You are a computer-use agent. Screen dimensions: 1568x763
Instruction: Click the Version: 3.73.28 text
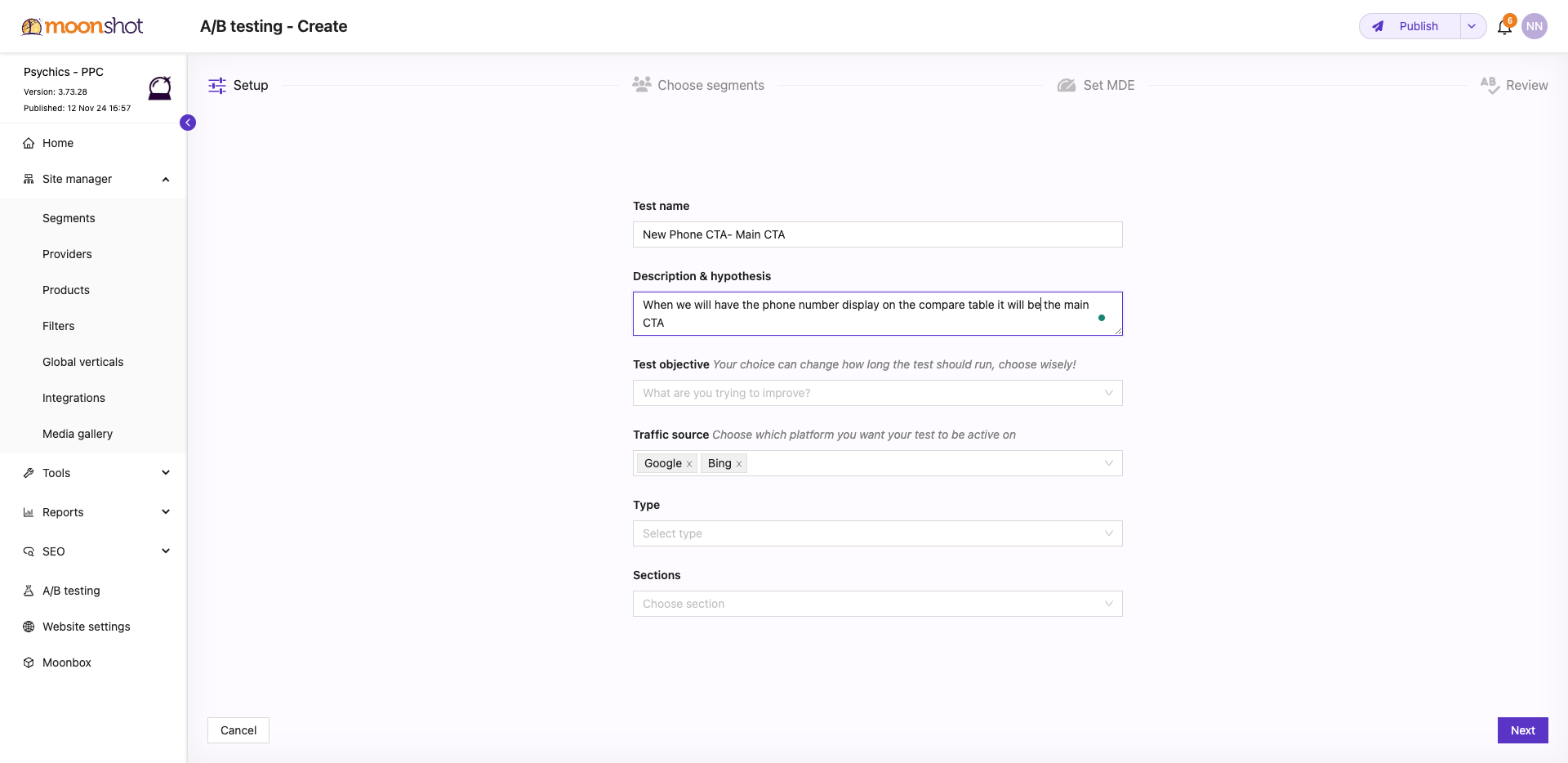pos(56,92)
